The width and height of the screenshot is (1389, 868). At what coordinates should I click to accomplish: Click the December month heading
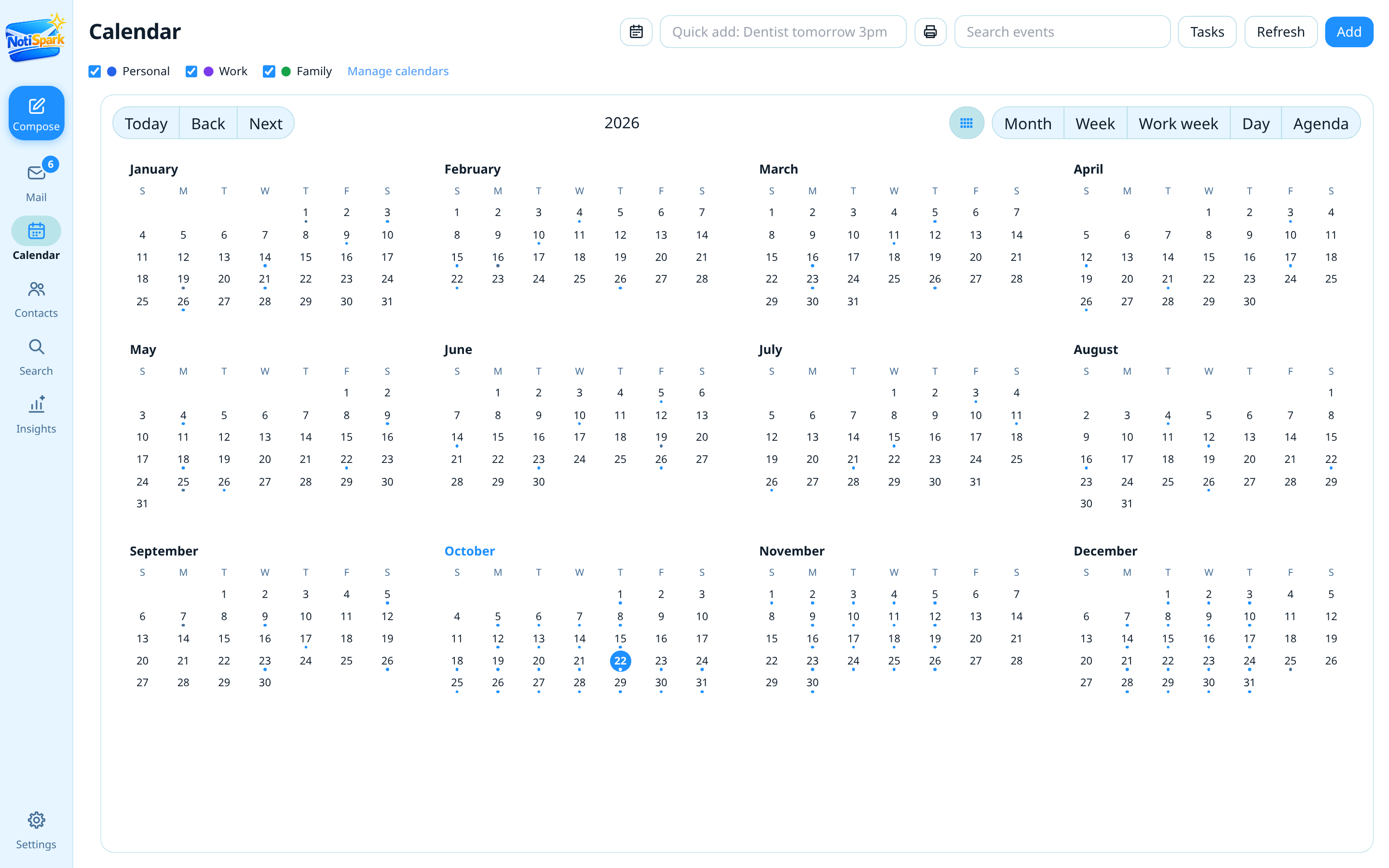[1105, 551]
